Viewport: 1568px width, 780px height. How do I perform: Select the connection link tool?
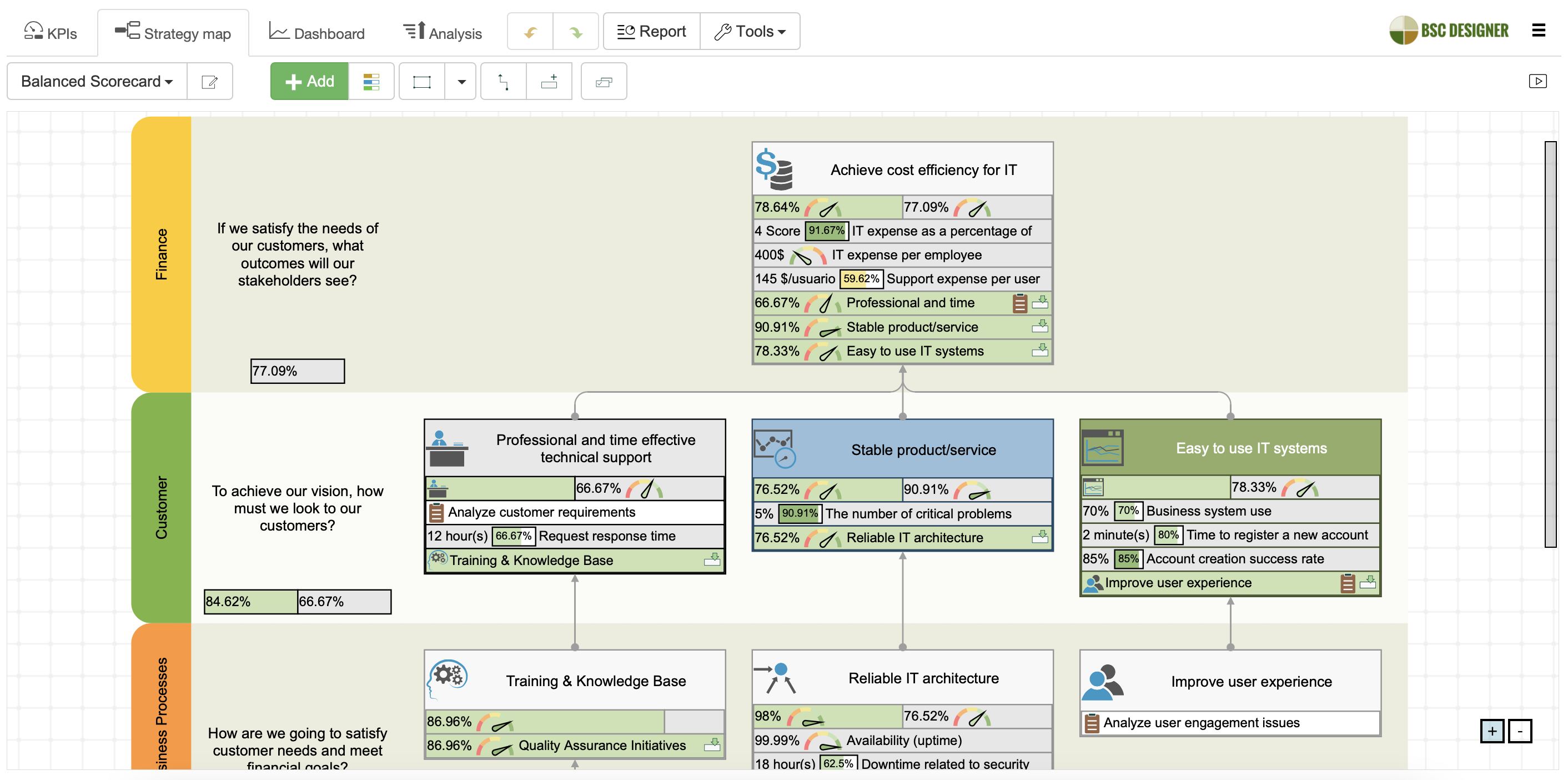click(504, 81)
